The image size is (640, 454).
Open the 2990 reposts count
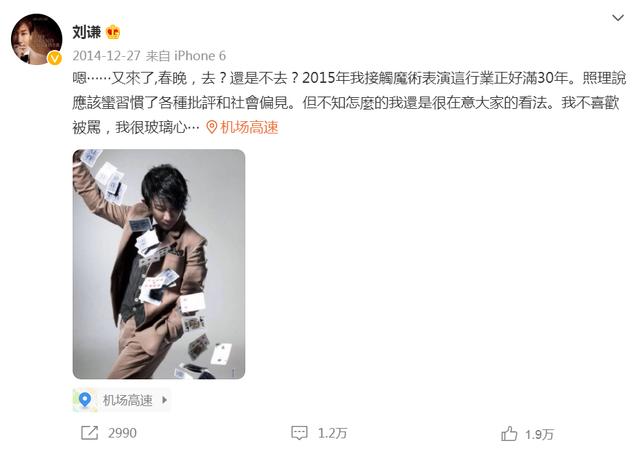point(122,433)
